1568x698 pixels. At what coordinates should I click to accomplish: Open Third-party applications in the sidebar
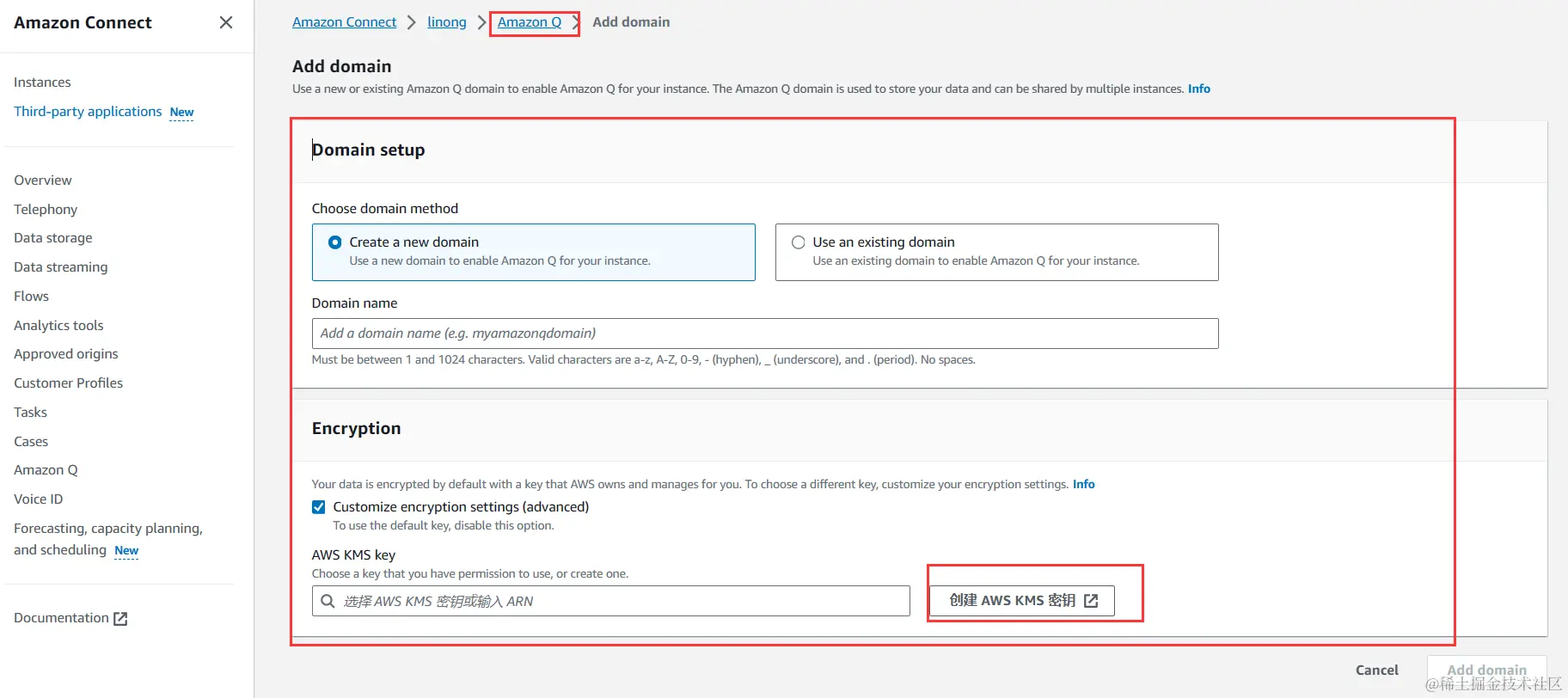[x=88, y=112]
